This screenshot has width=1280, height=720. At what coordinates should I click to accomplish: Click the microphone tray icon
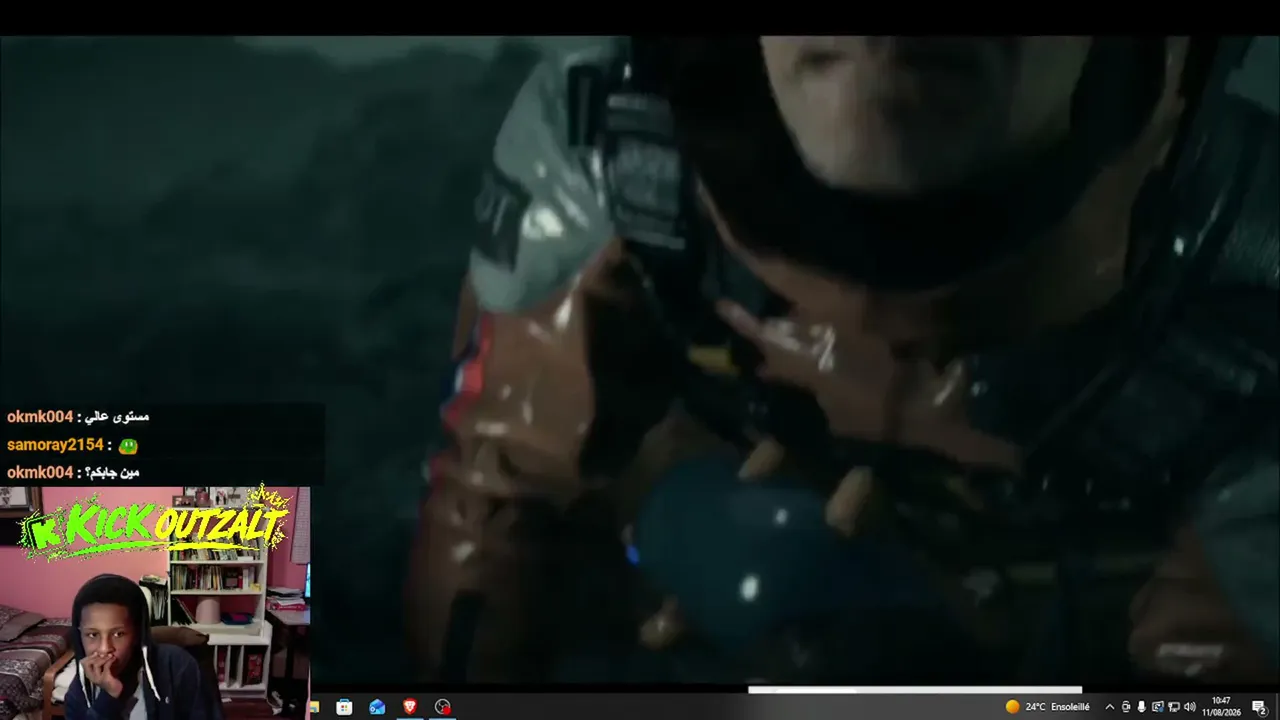click(1141, 707)
